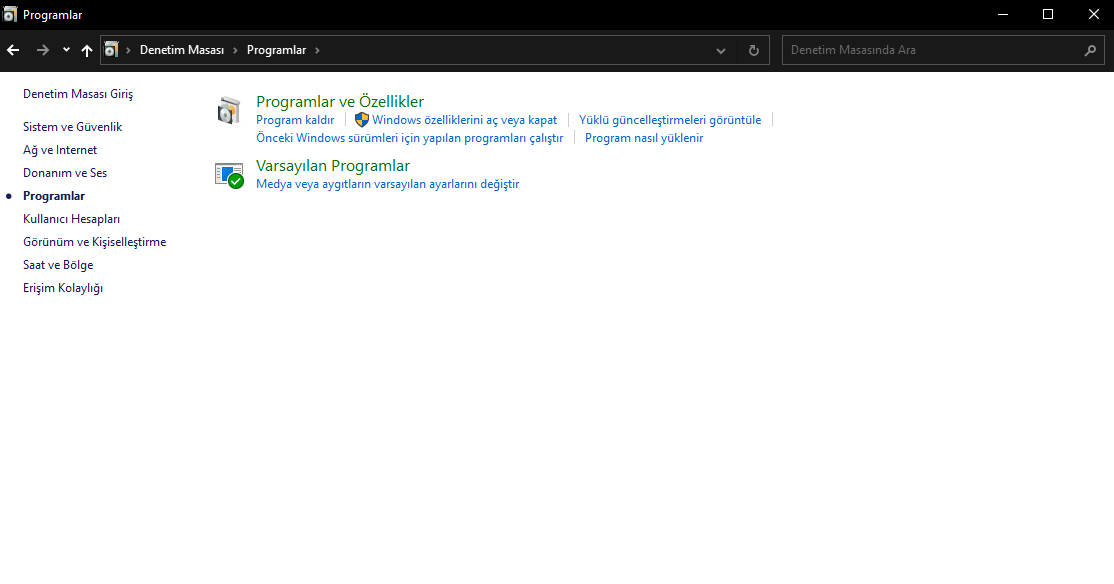Click the search magnifier icon

(1091, 50)
